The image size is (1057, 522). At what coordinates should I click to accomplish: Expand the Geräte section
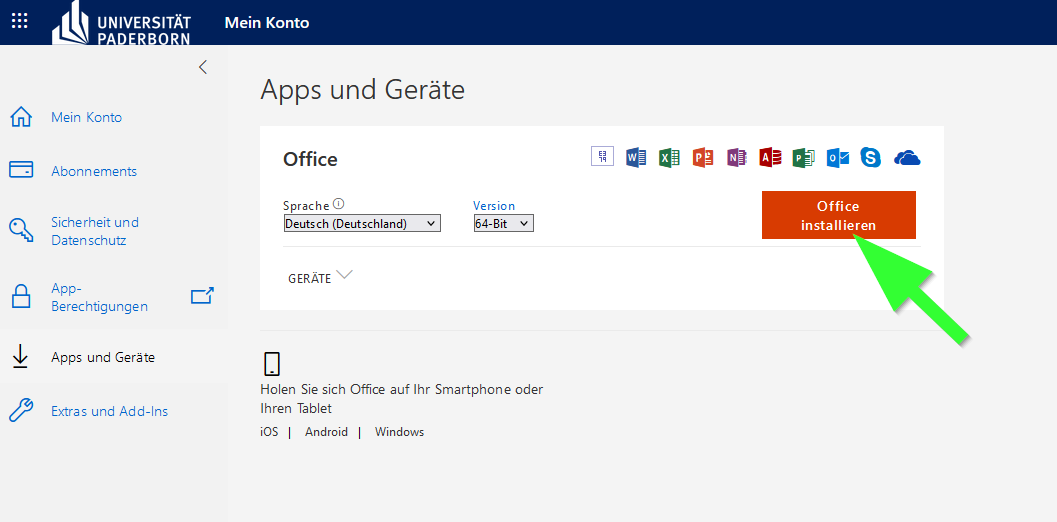pyautogui.click(x=320, y=277)
